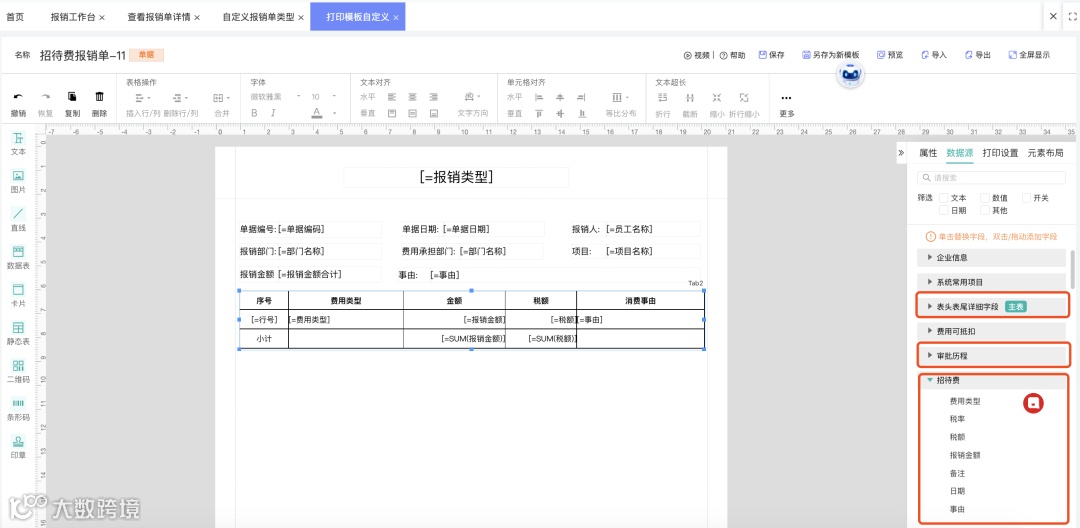Toggle italic (I) formatting
The height and width of the screenshot is (528, 1080).
[273, 113]
